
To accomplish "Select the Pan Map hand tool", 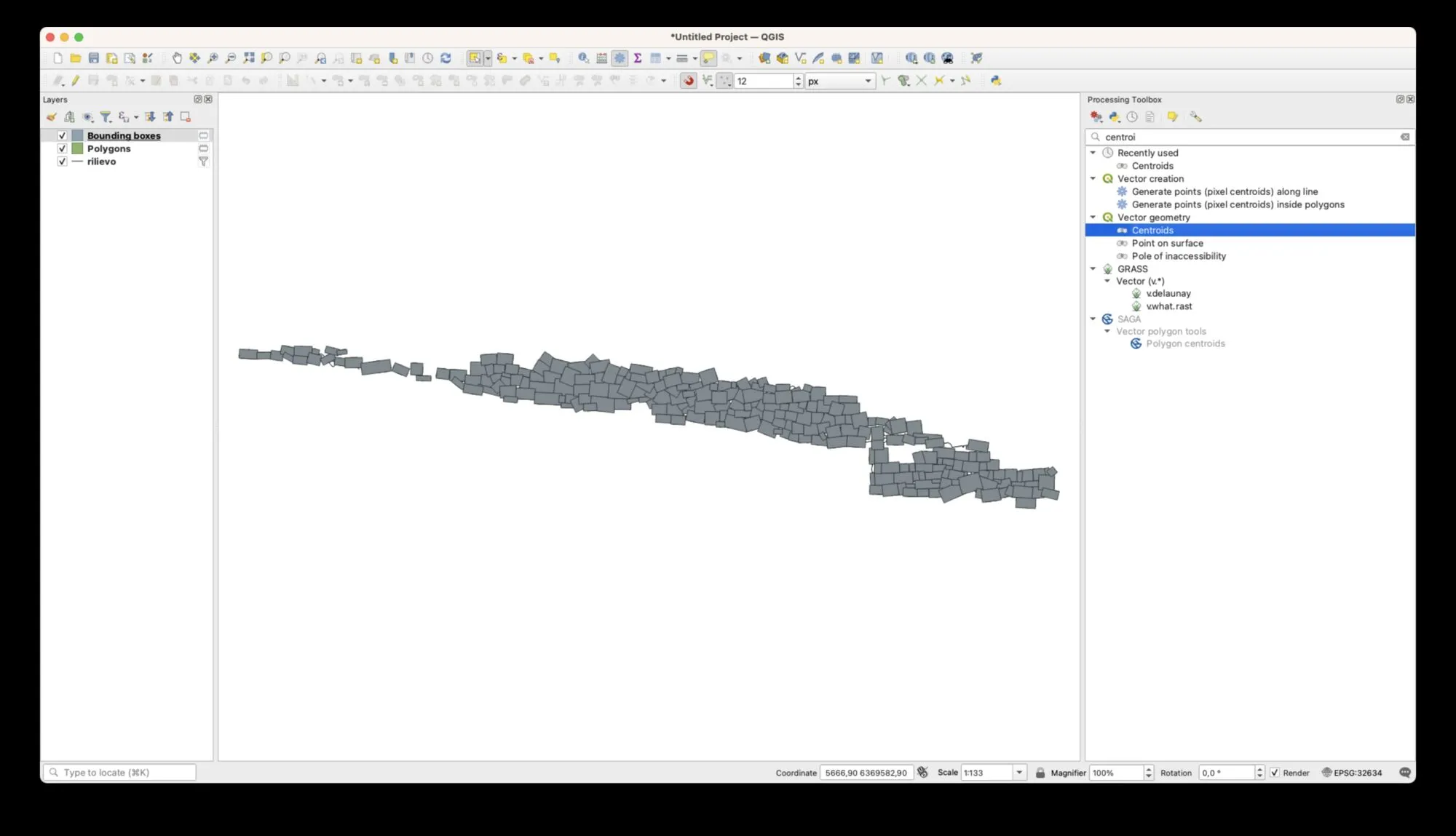I will (176, 58).
